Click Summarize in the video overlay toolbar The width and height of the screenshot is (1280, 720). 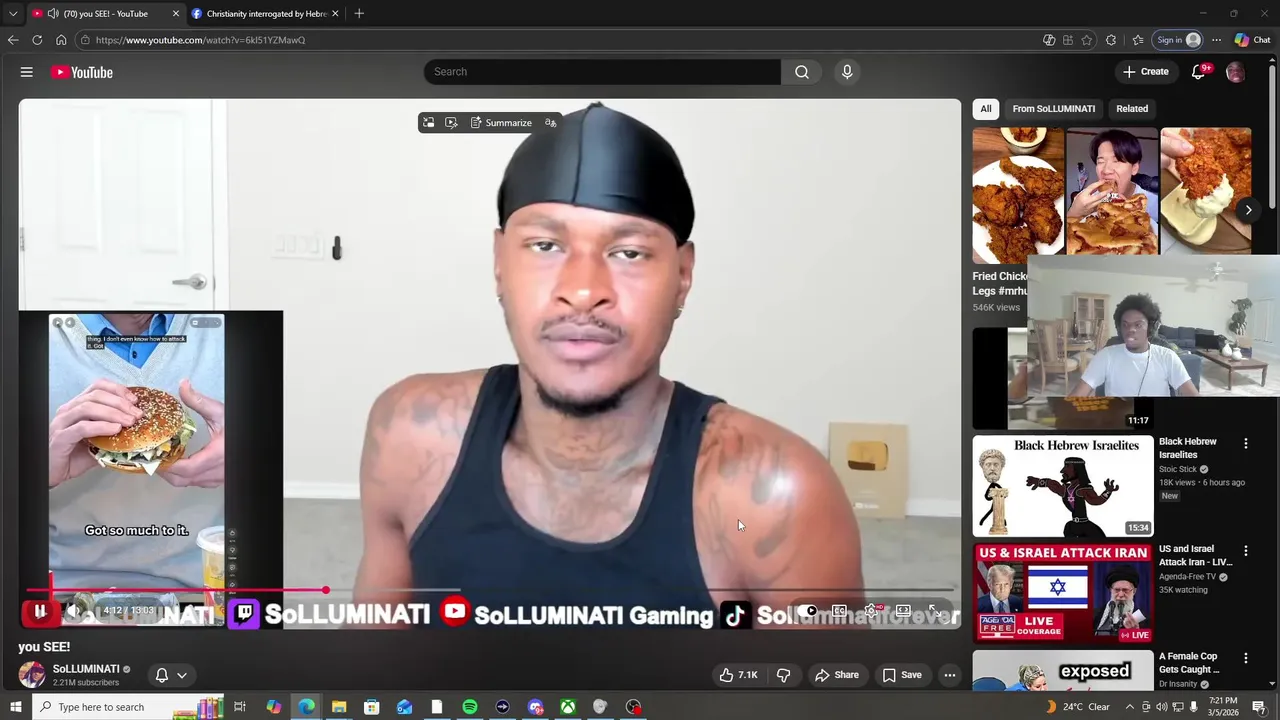(501, 122)
